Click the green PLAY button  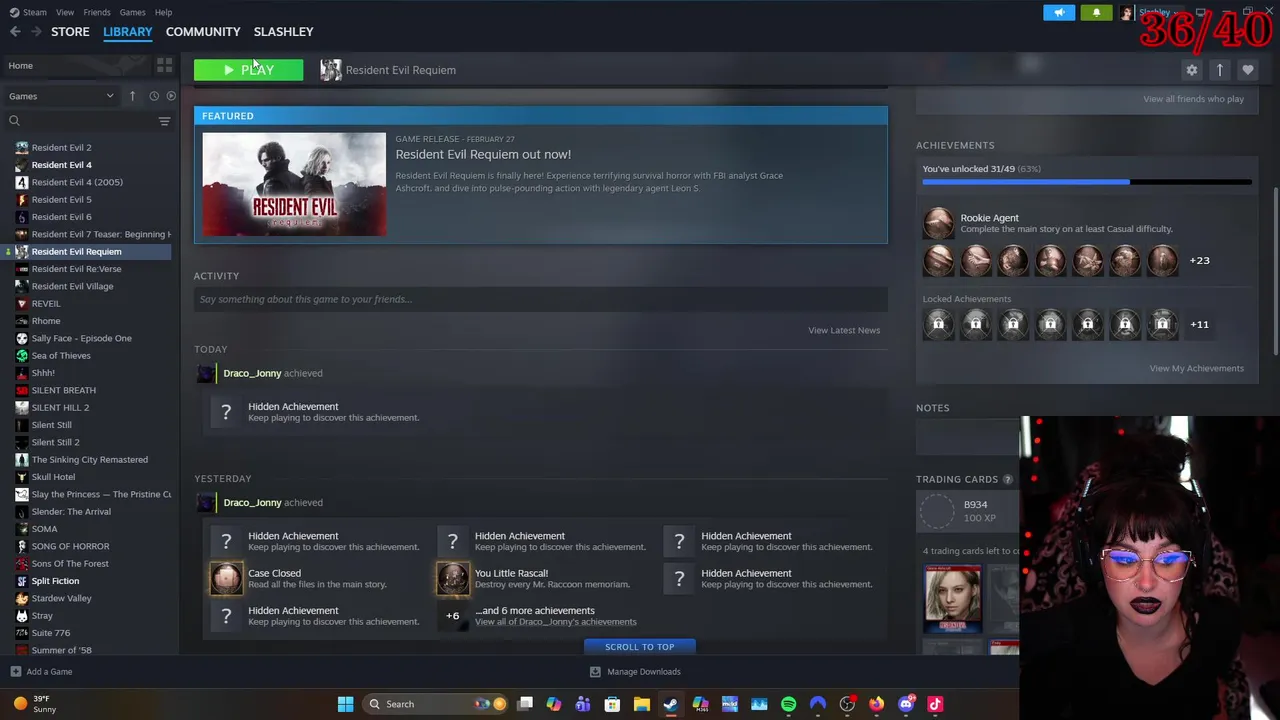pyautogui.click(x=248, y=70)
